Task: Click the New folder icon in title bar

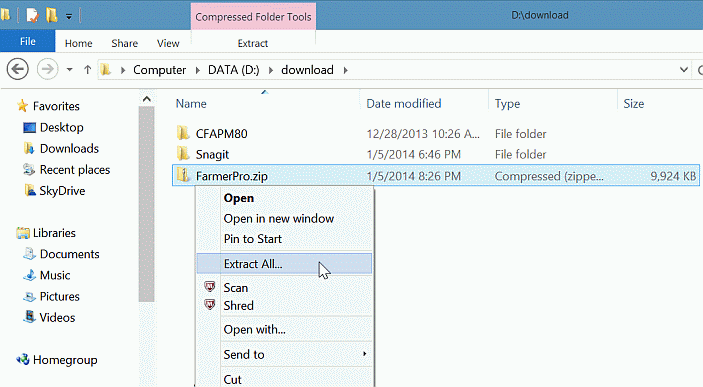Action: point(52,15)
